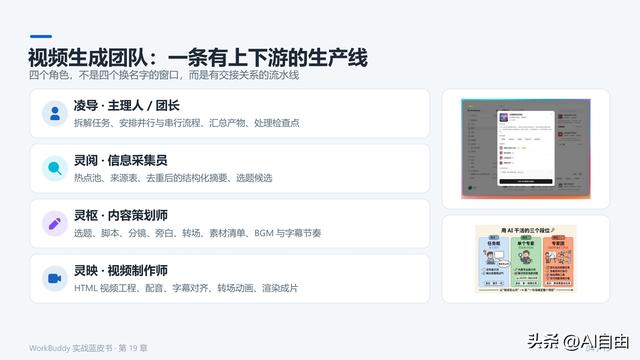Click the heading 凌导 · 主理人 / 团长
Screen dimensions: 640x360
pos(127,105)
